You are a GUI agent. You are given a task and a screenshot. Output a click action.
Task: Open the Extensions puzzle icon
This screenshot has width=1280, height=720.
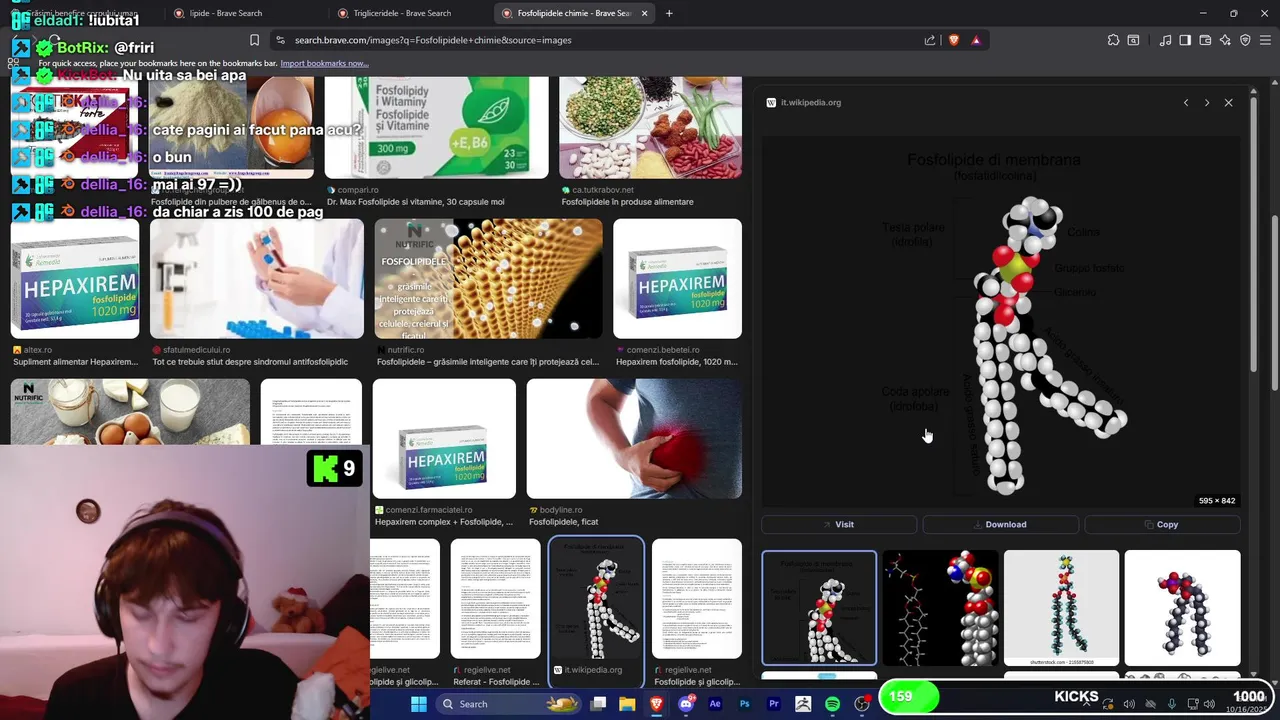(1113, 40)
